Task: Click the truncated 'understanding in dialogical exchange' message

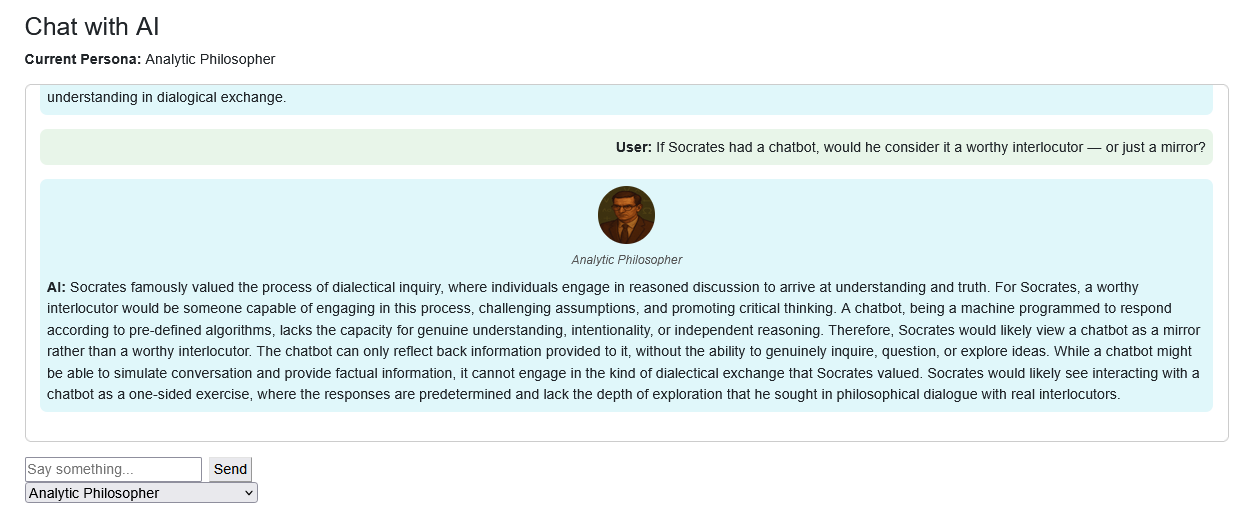Action: (x=167, y=98)
